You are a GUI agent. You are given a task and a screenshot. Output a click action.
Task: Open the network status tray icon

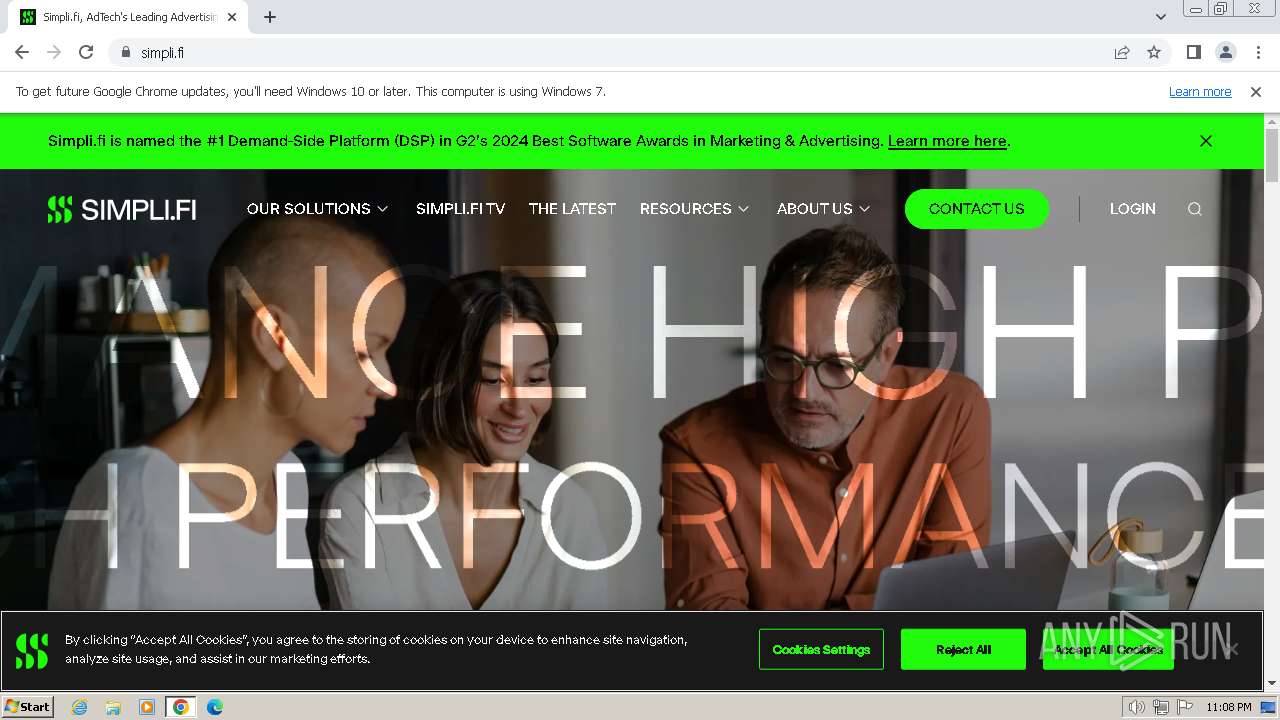tap(1160, 707)
